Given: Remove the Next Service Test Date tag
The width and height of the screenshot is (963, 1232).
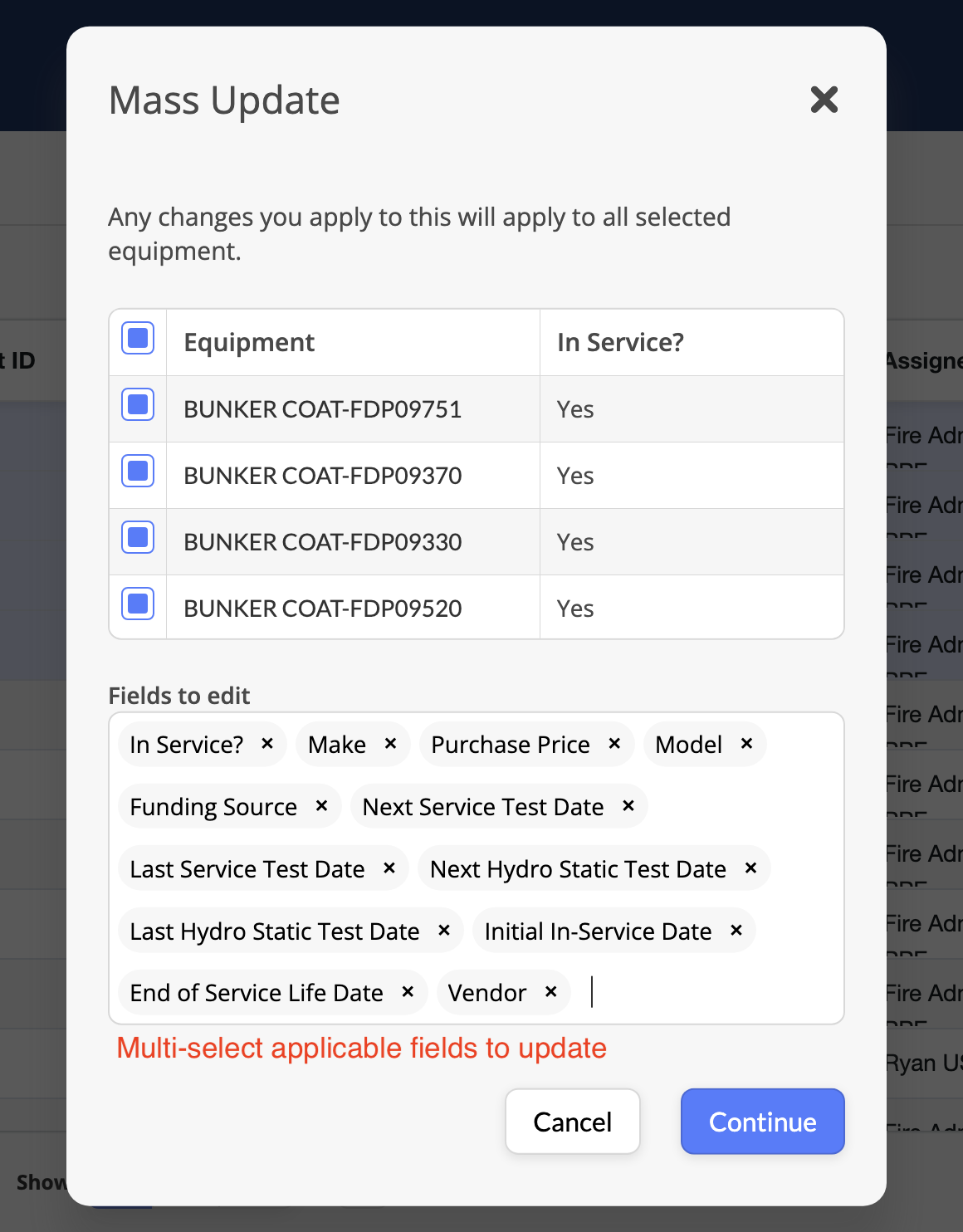Looking at the screenshot, I should pos(628,806).
